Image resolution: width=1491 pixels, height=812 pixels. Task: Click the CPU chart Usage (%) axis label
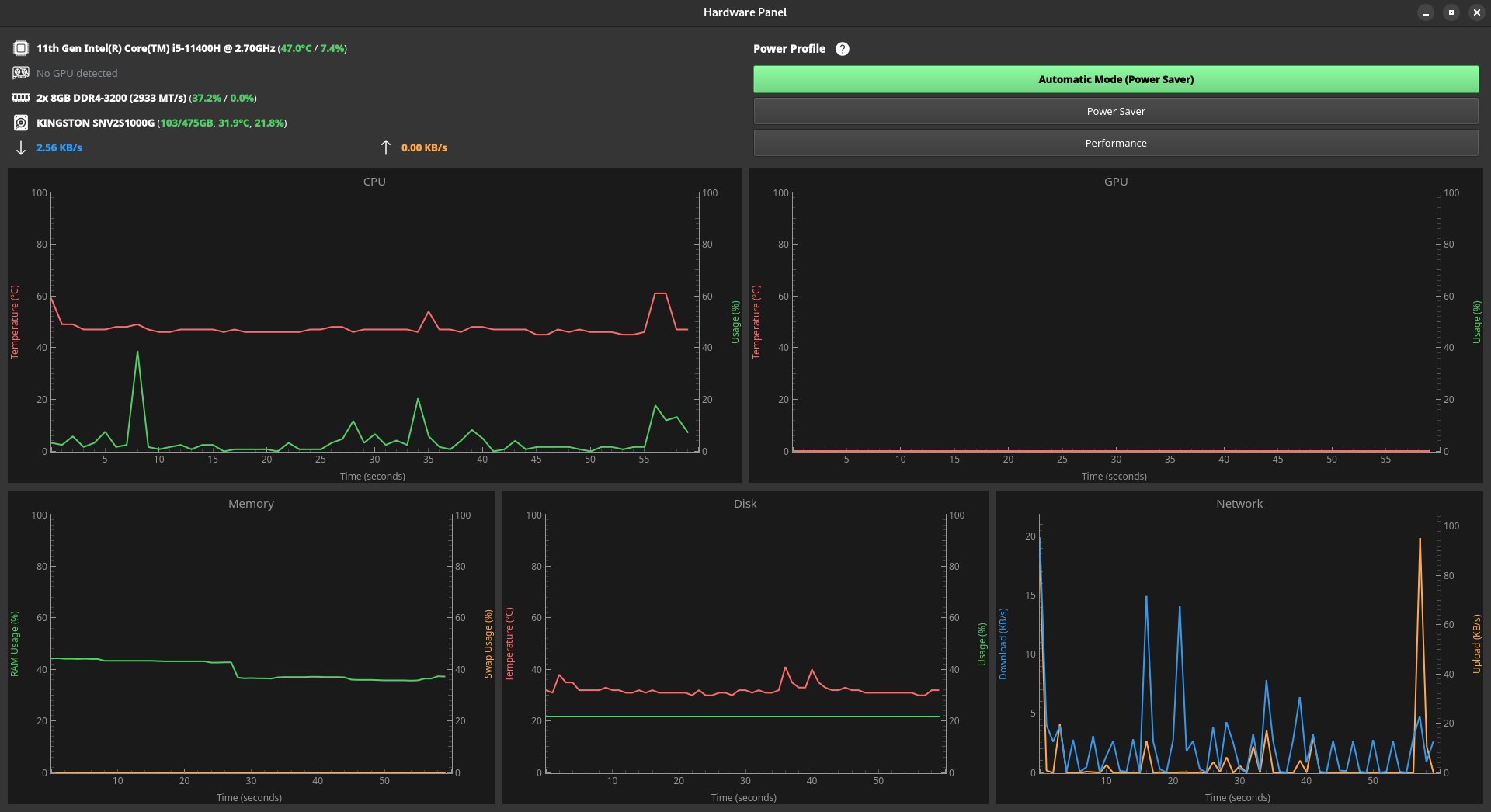[x=735, y=322]
